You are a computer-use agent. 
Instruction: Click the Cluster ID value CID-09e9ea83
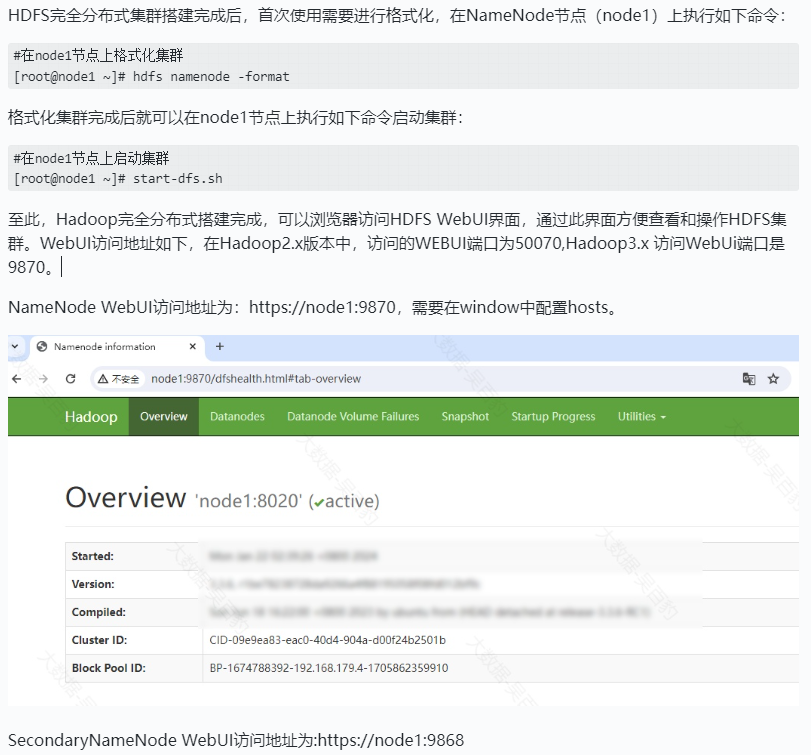pos(327,640)
